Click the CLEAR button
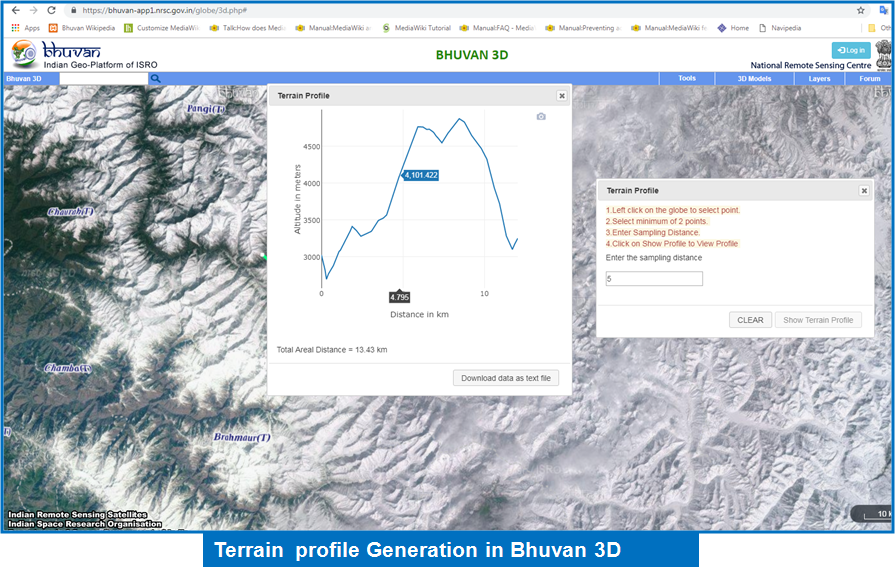The image size is (895, 568). click(750, 320)
